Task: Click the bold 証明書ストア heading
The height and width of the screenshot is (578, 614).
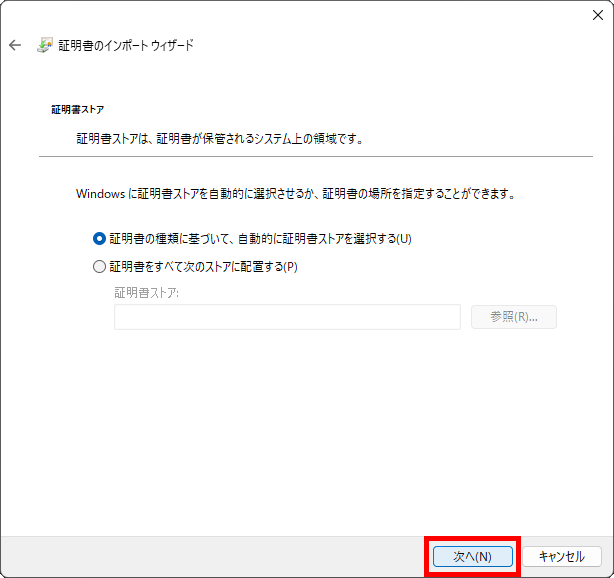Action: click(x=78, y=110)
